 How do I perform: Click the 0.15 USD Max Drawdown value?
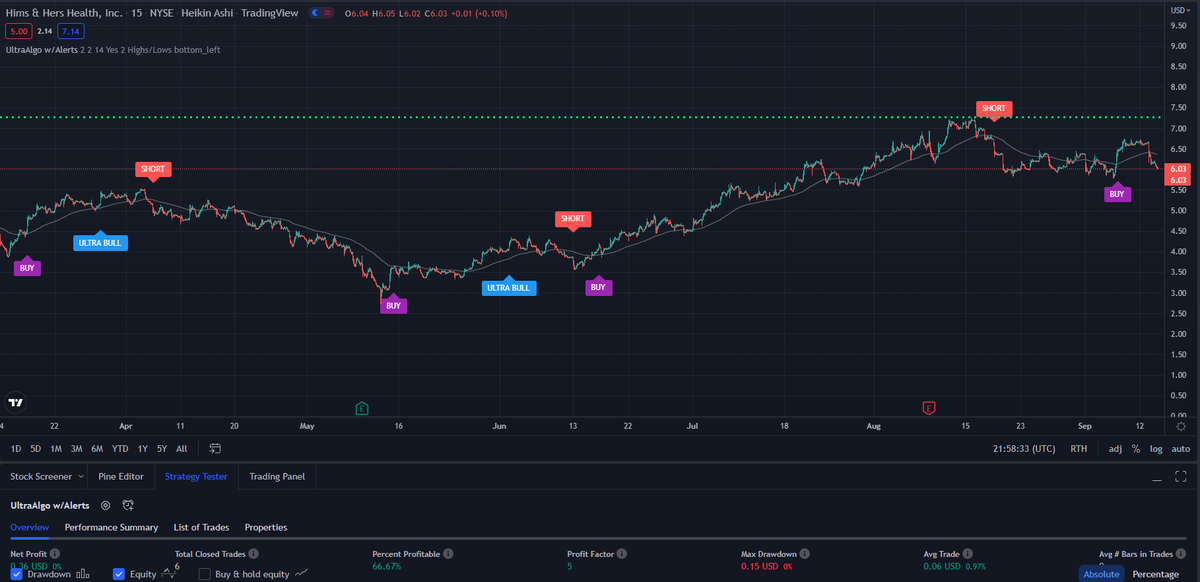coord(761,566)
